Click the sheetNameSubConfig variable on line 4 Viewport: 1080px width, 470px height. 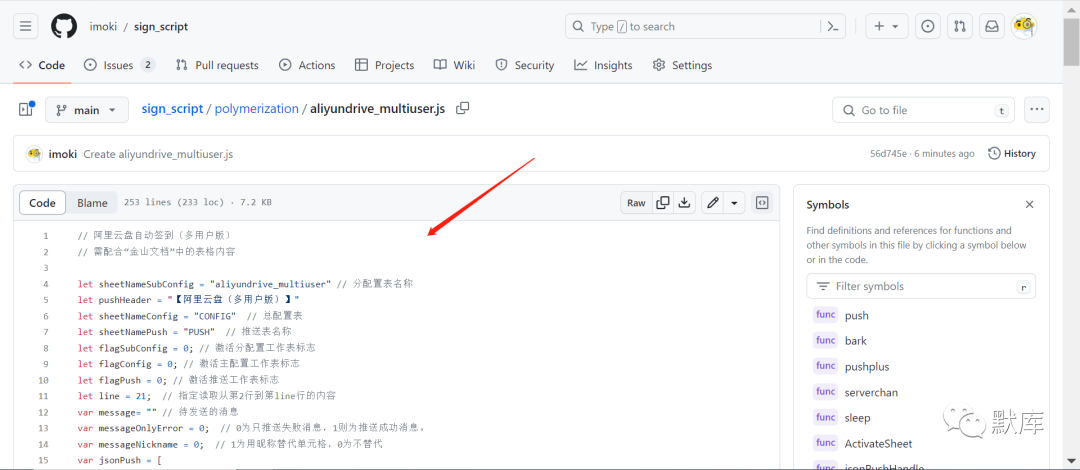[145, 284]
